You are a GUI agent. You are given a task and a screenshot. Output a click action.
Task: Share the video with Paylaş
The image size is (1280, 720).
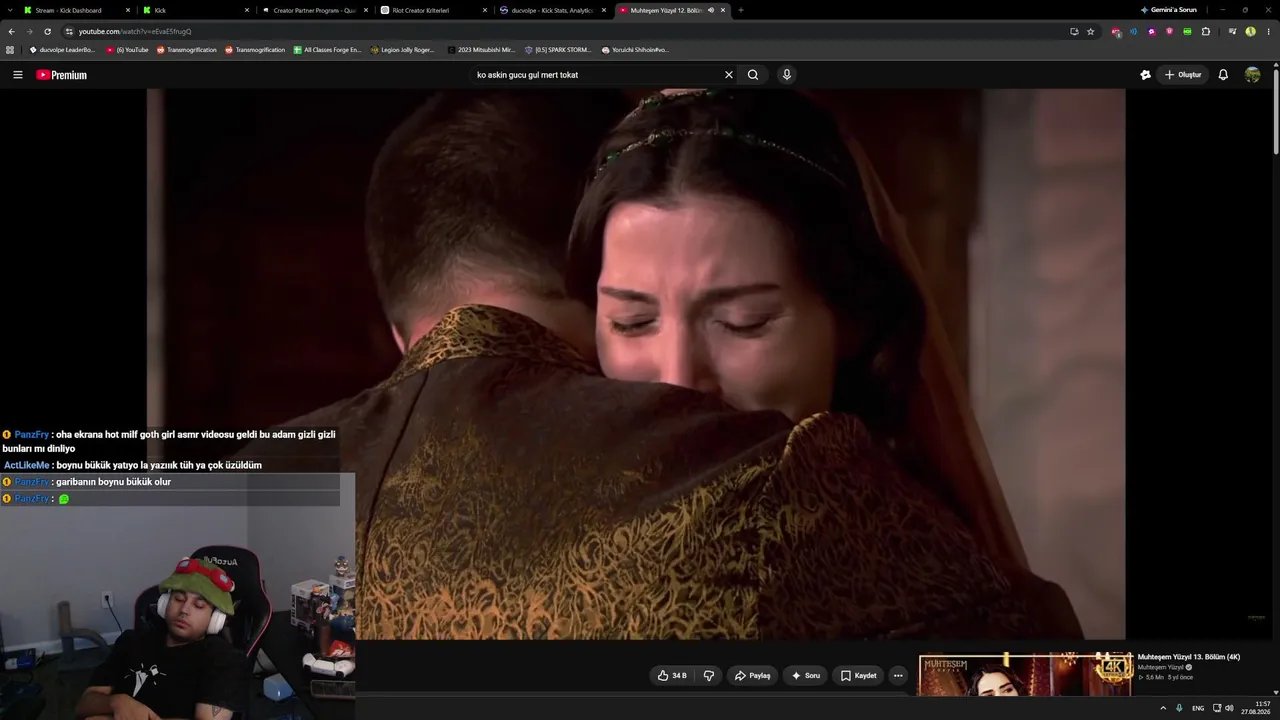752,676
